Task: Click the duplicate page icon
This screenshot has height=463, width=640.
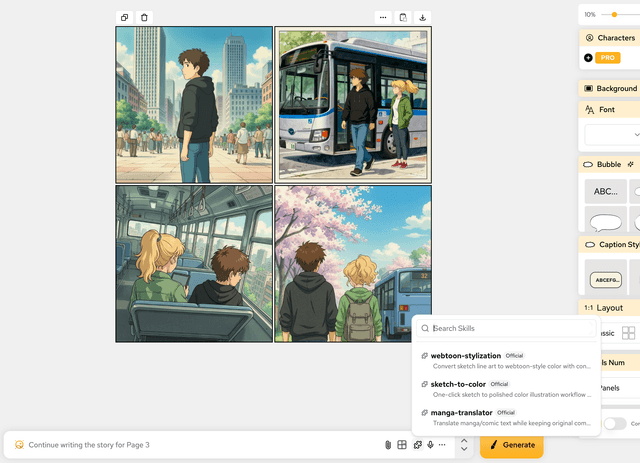Action: point(125,17)
